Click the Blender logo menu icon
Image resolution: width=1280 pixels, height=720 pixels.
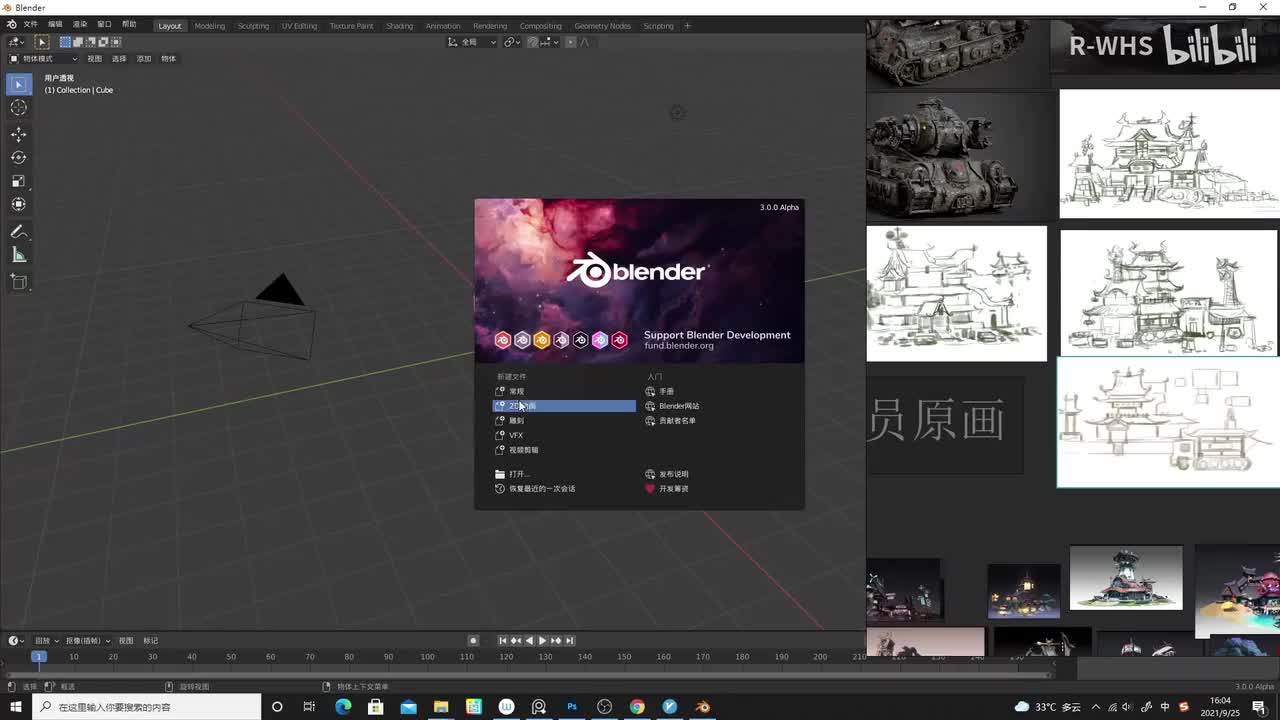point(11,25)
